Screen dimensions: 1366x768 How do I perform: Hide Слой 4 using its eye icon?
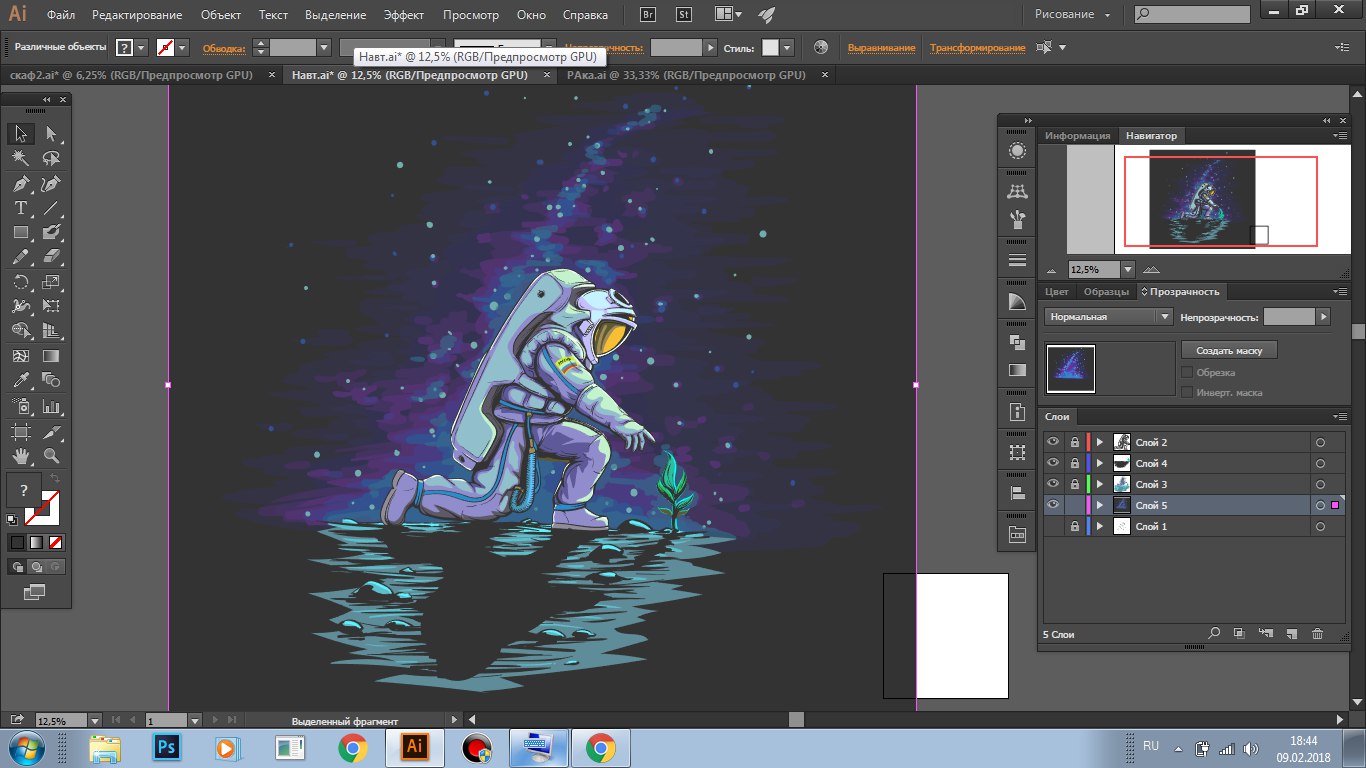coord(1053,463)
